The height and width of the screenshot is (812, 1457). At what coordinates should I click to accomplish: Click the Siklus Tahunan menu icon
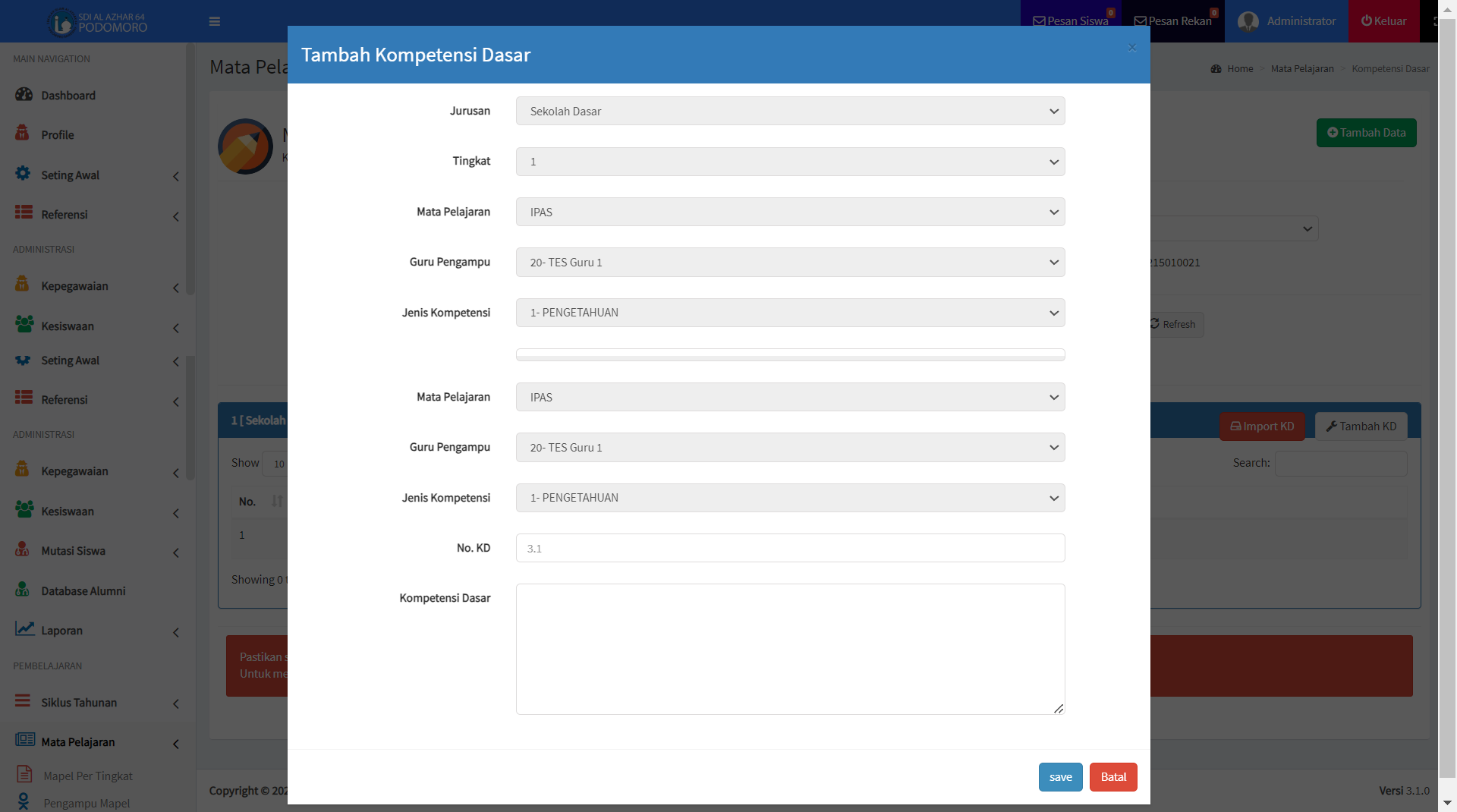tap(23, 701)
